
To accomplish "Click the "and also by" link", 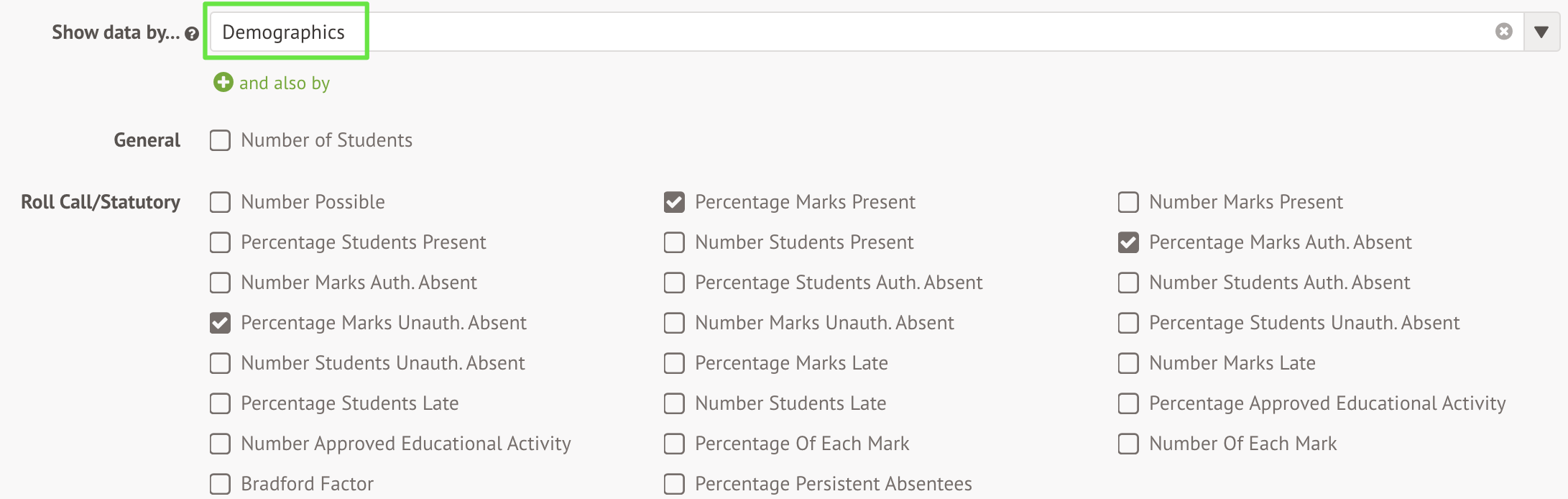I will (284, 83).
